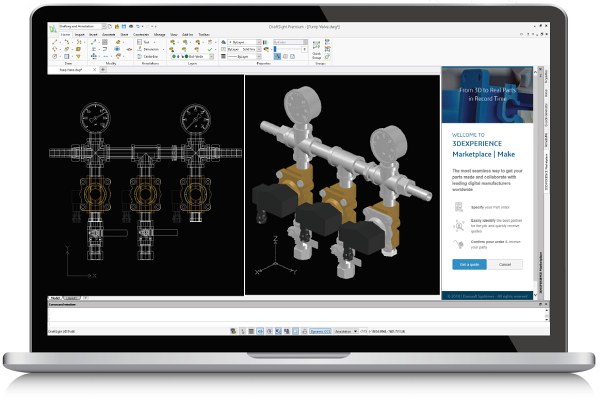Toggle Grid display in the status bar
Viewport: 600px width, 400px height.
coord(251,331)
